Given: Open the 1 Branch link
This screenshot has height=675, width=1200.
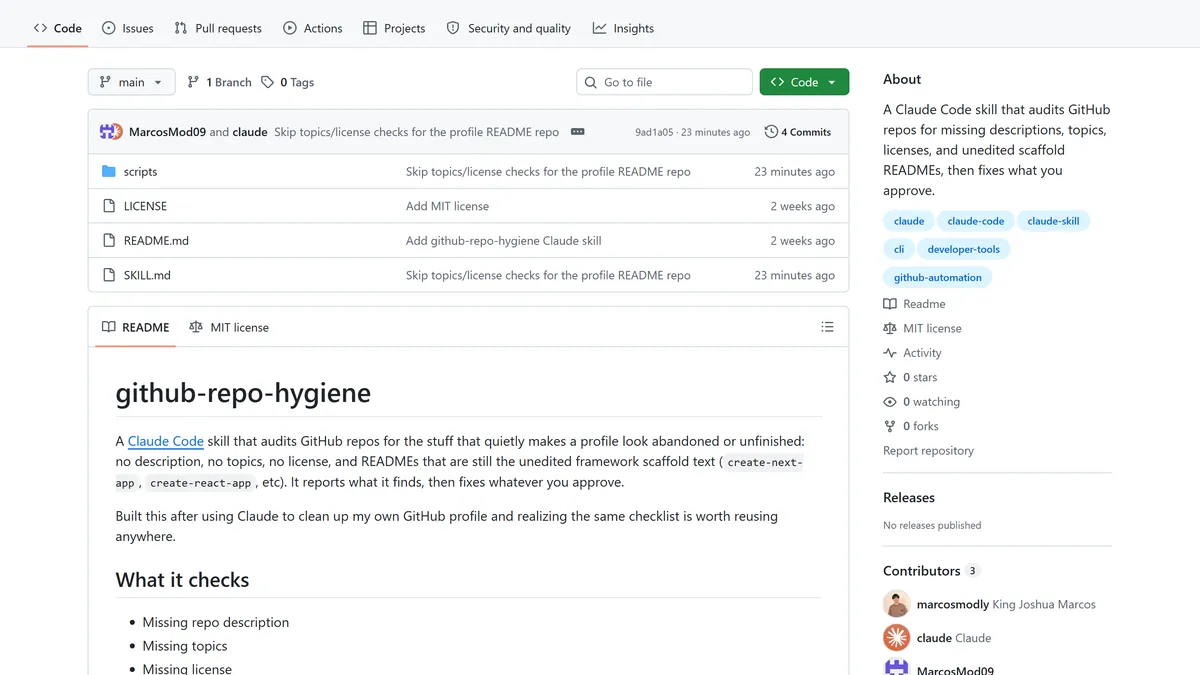Looking at the screenshot, I should [219, 82].
